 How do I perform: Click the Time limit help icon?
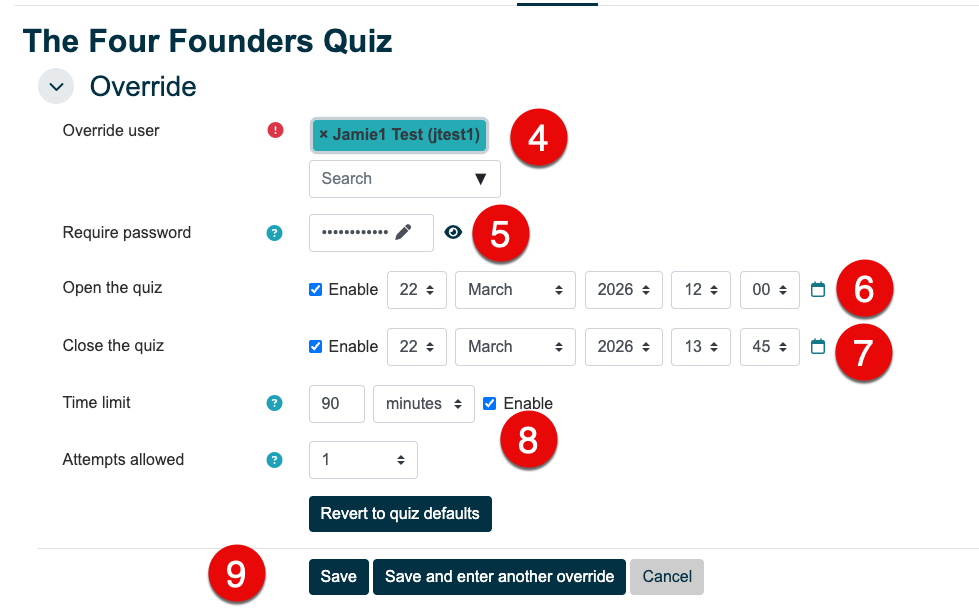(x=275, y=403)
